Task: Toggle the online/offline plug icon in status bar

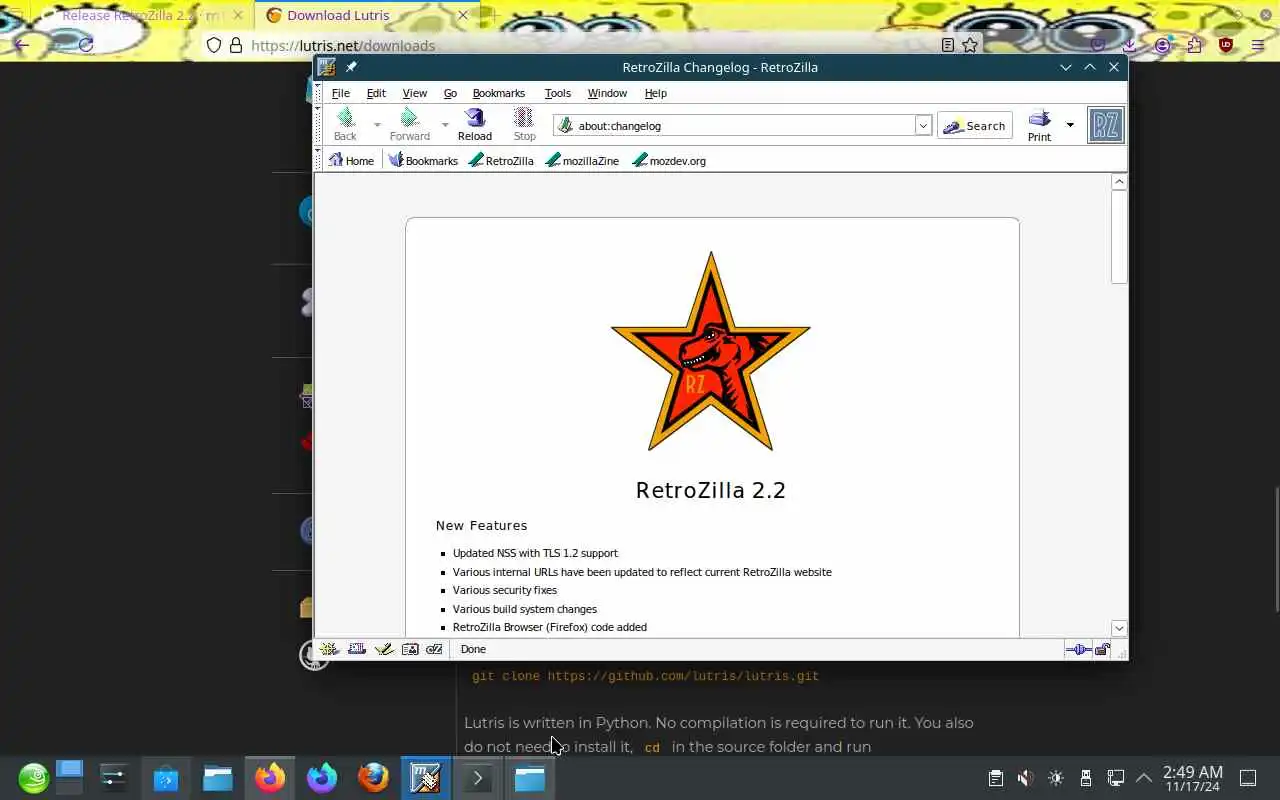Action: click(1078, 649)
